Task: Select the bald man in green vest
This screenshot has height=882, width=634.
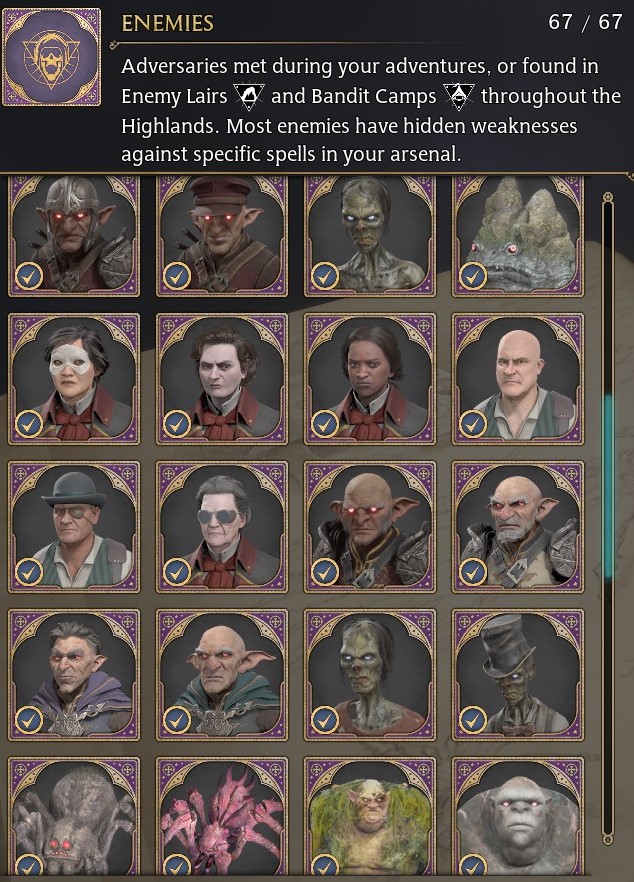Action: click(518, 379)
